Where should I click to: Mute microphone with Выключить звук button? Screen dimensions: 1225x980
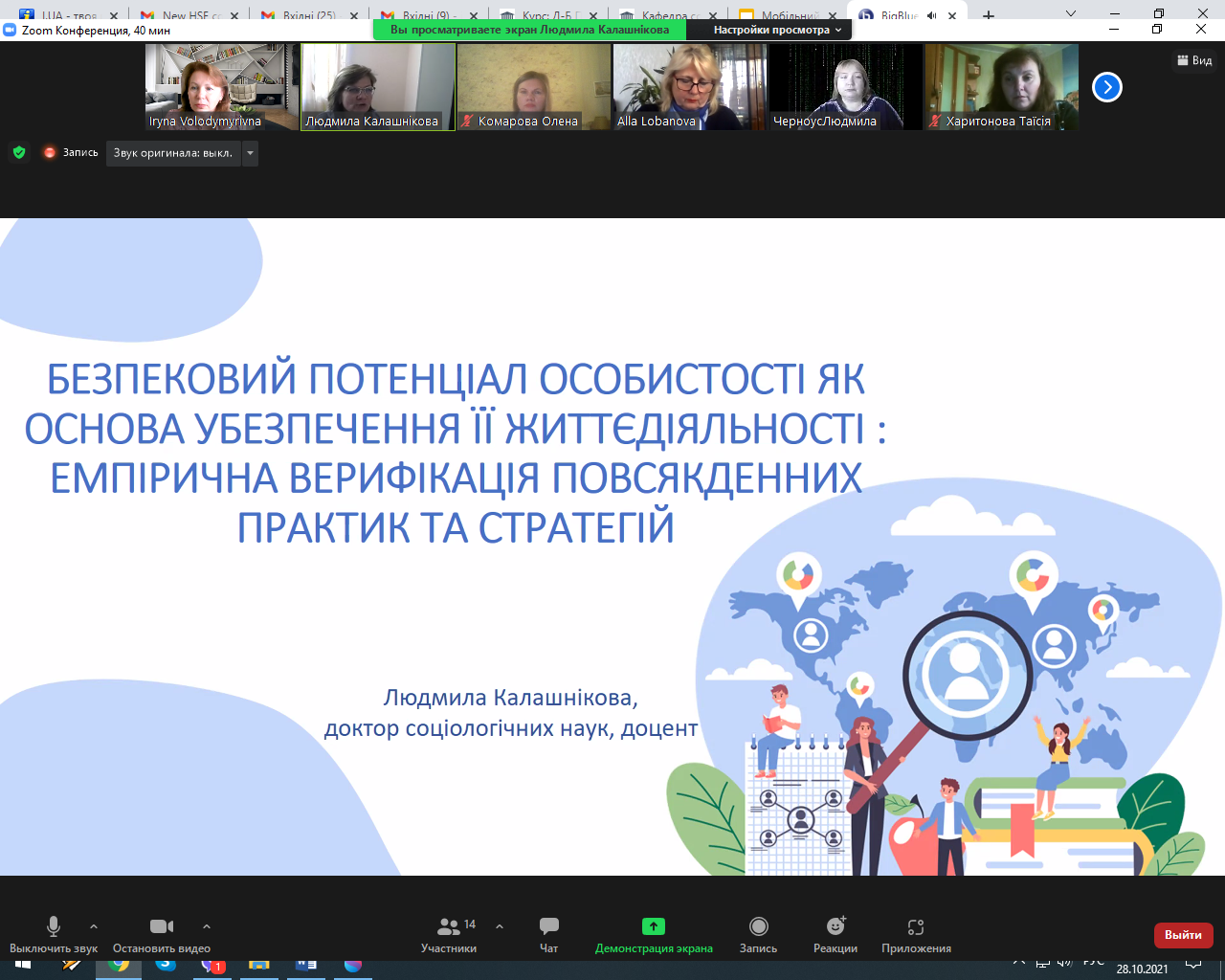tap(54, 934)
